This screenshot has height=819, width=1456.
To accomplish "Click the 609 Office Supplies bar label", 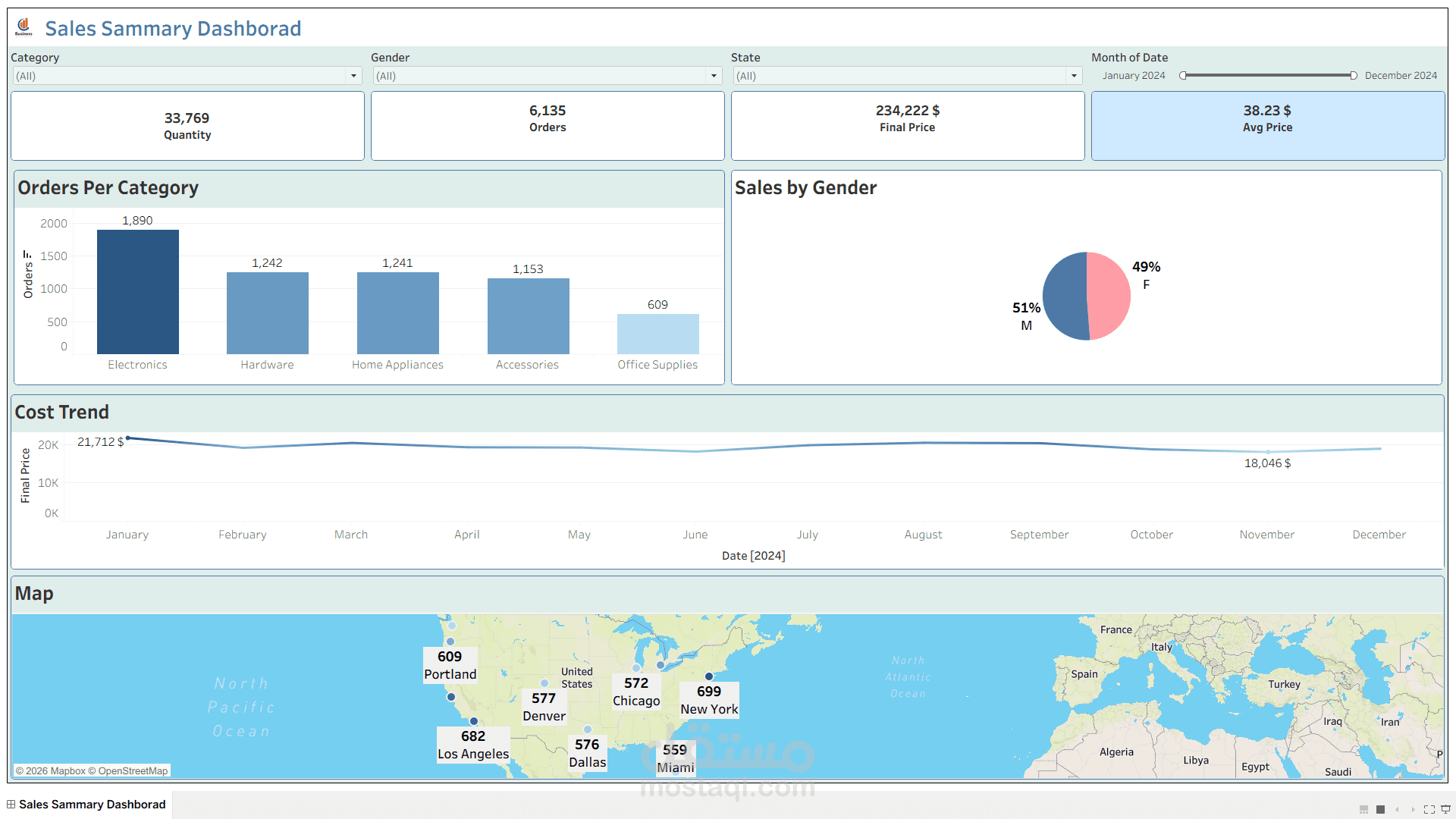I will (657, 305).
